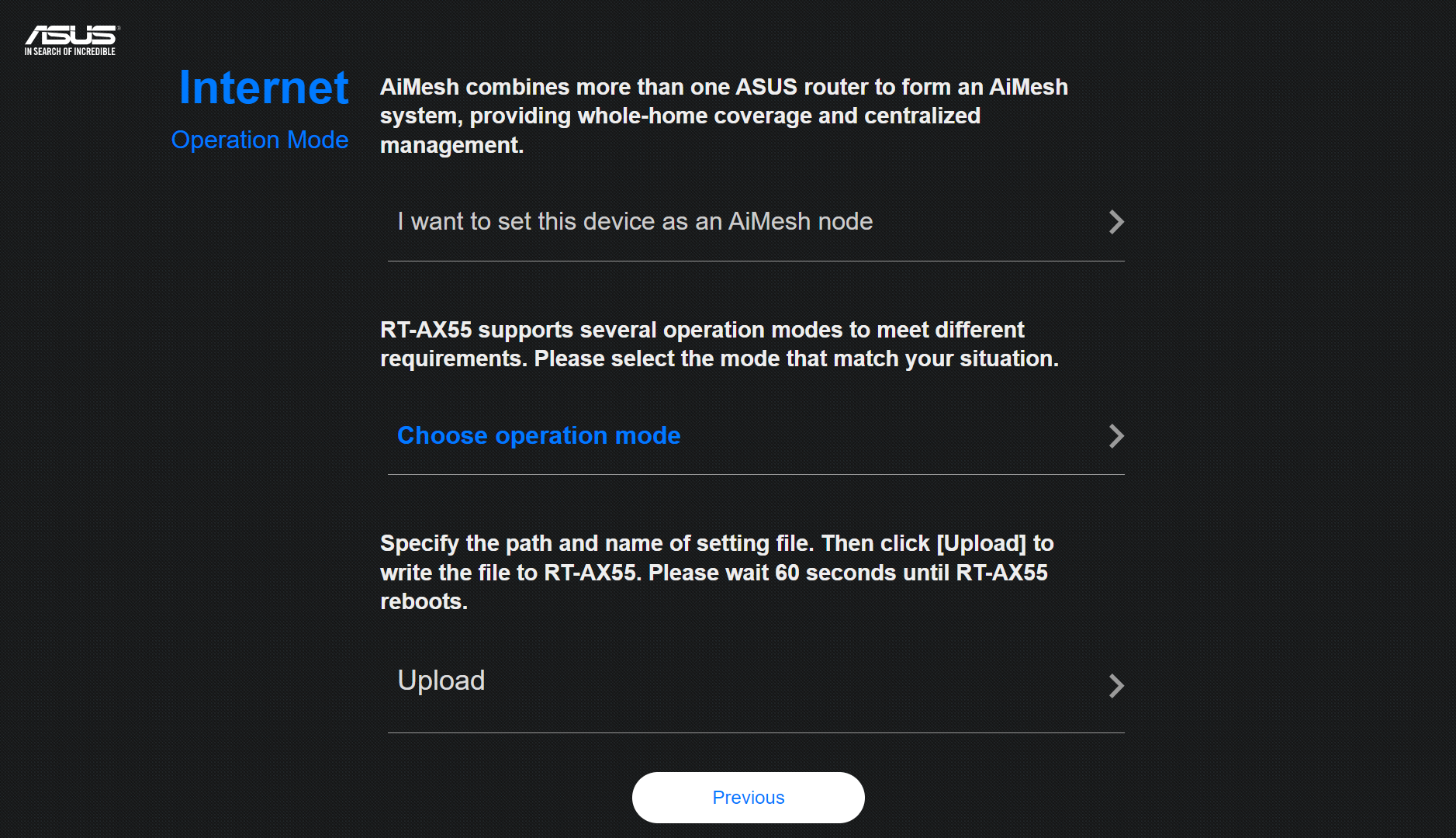Screen dimensions: 1456x838
Task: Click the divider line under the AiMesh node row
Action: 756,261
